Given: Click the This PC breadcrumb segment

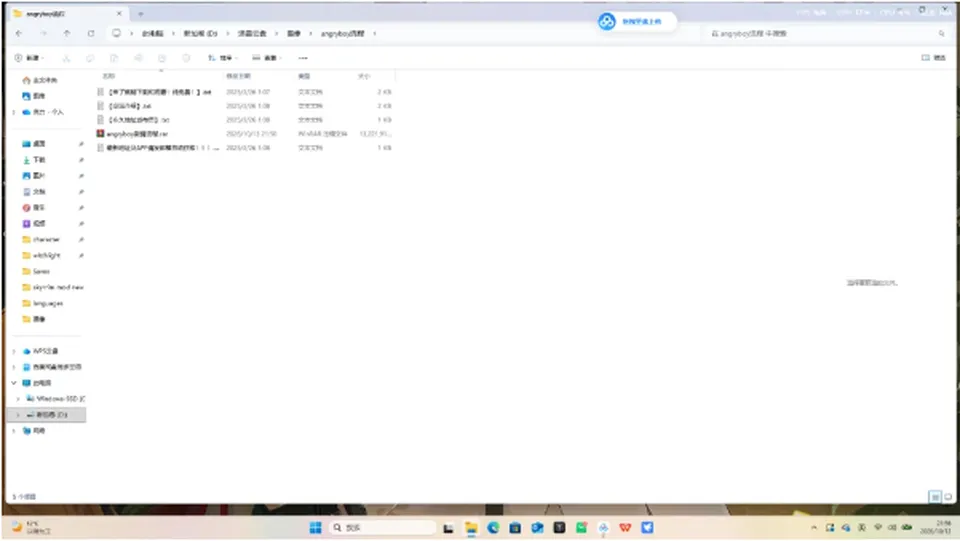Looking at the screenshot, I should [153, 34].
